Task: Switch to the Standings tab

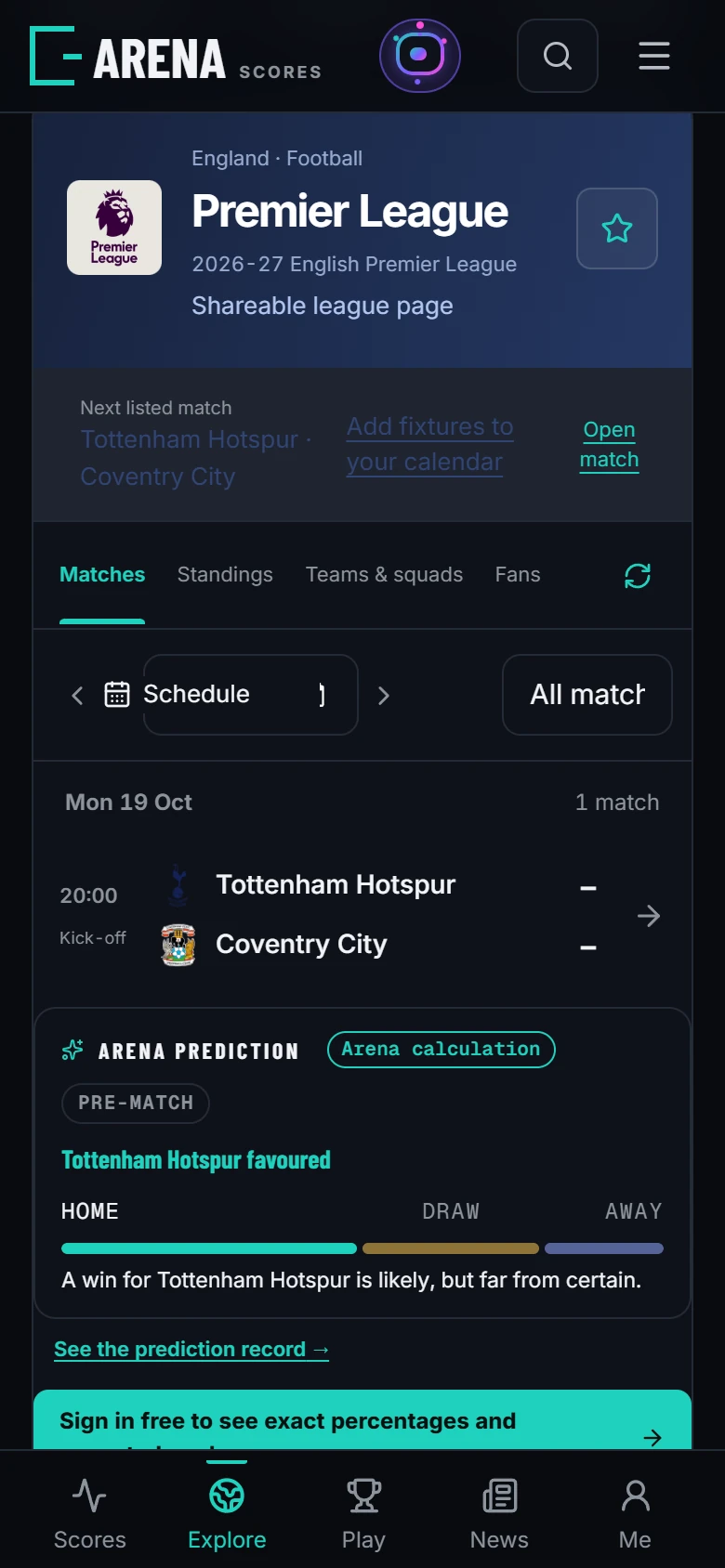Action: click(225, 575)
